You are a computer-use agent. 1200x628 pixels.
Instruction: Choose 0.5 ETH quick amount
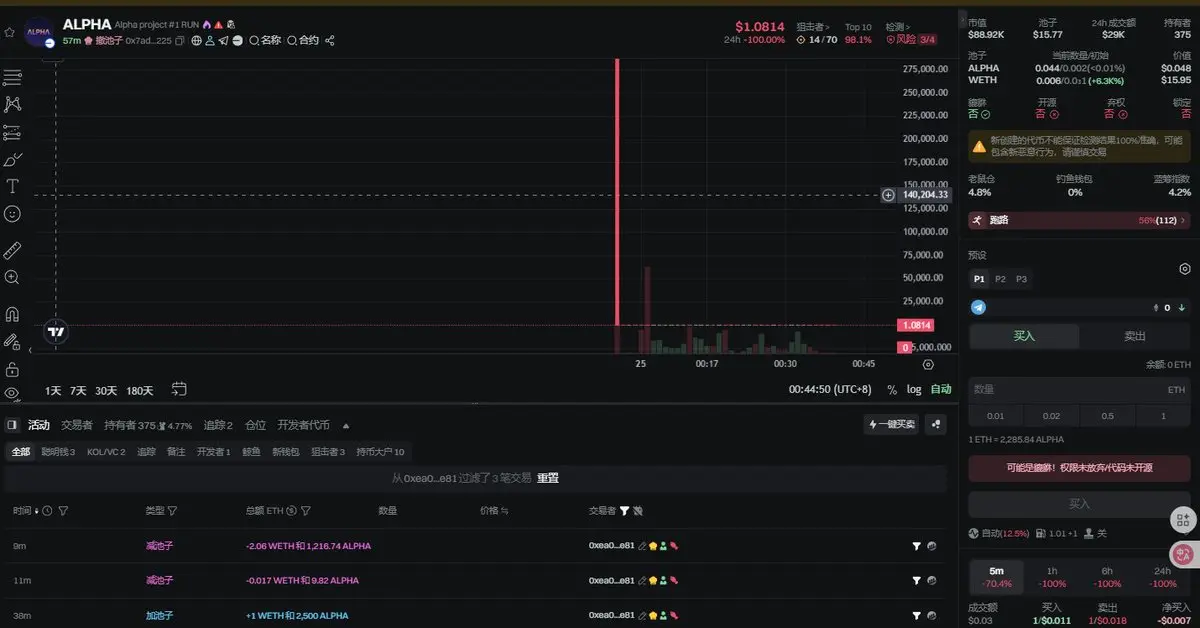[x=1107, y=416]
